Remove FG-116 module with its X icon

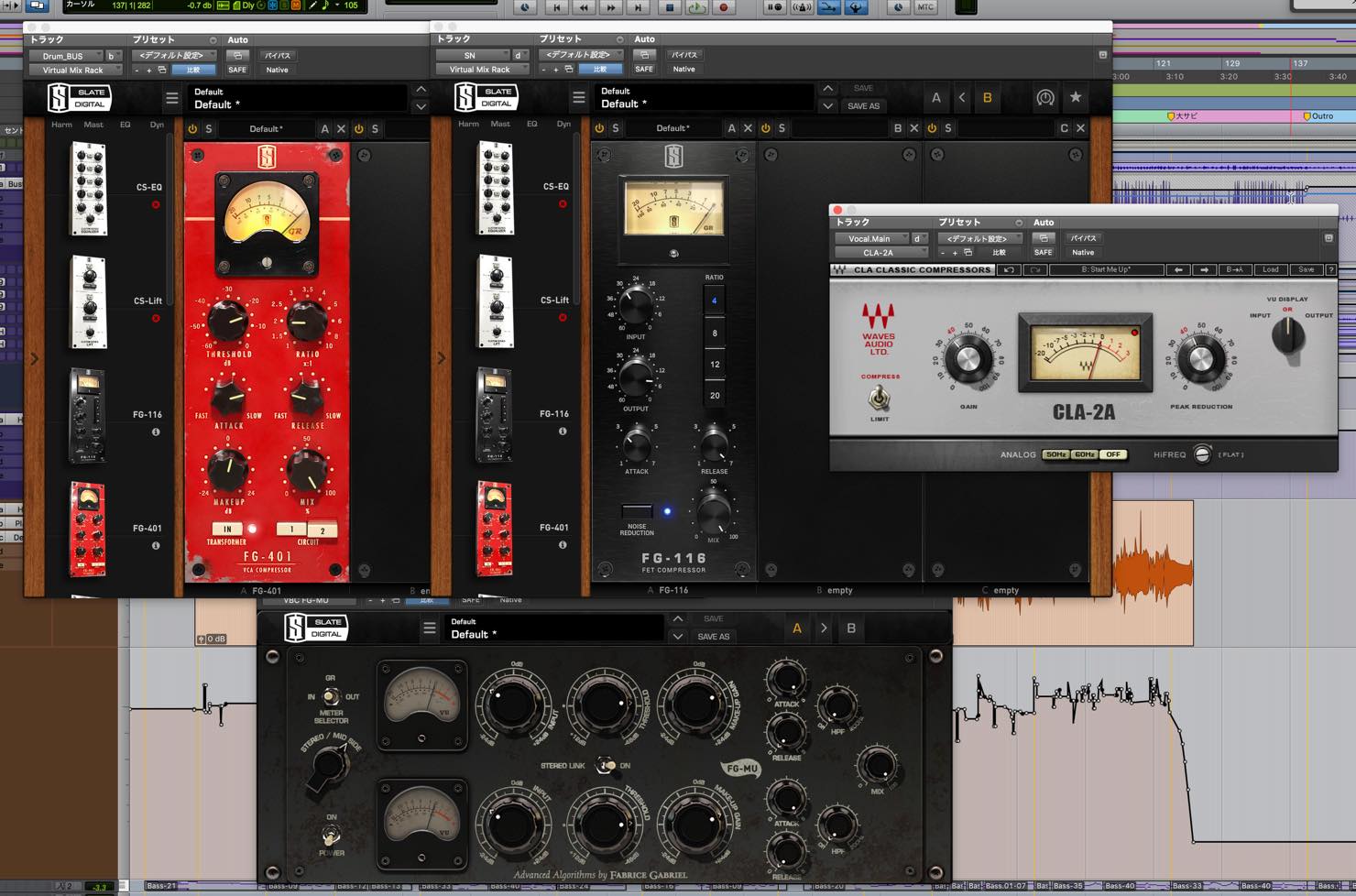(x=748, y=128)
